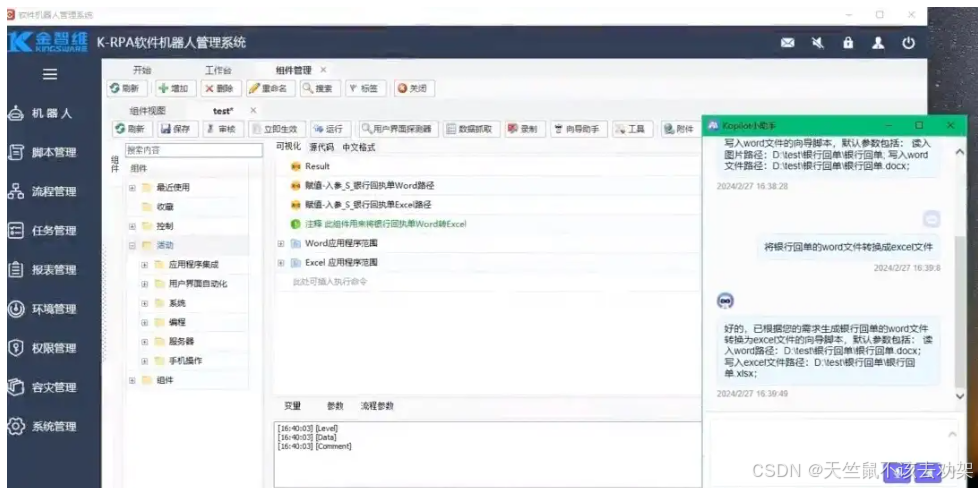Click the muted speaker icon in header
Image resolution: width=978 pixels, height=488 pixels.
click(818, 43)
